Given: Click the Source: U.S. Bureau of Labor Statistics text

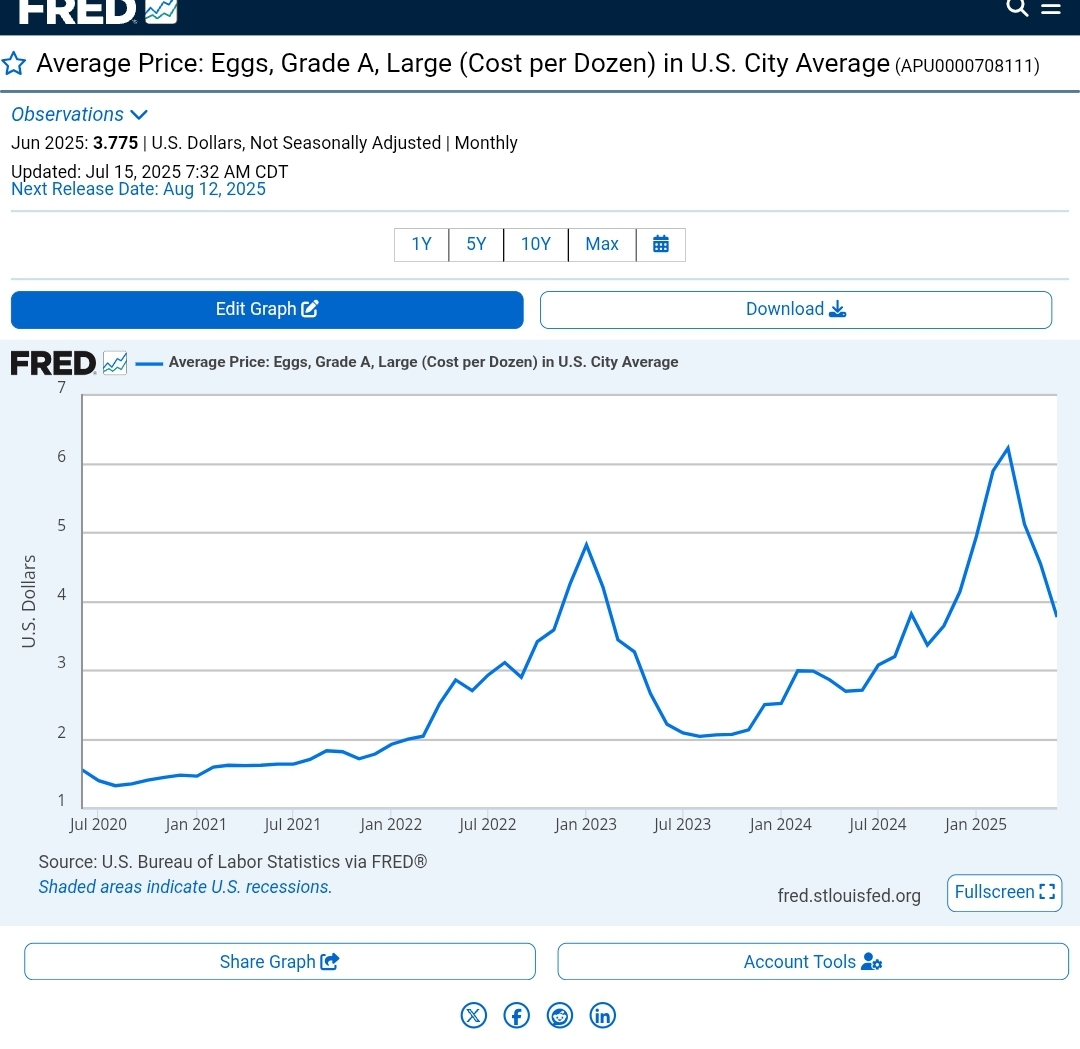Looking at the screenshot, I should click(233, 862).
